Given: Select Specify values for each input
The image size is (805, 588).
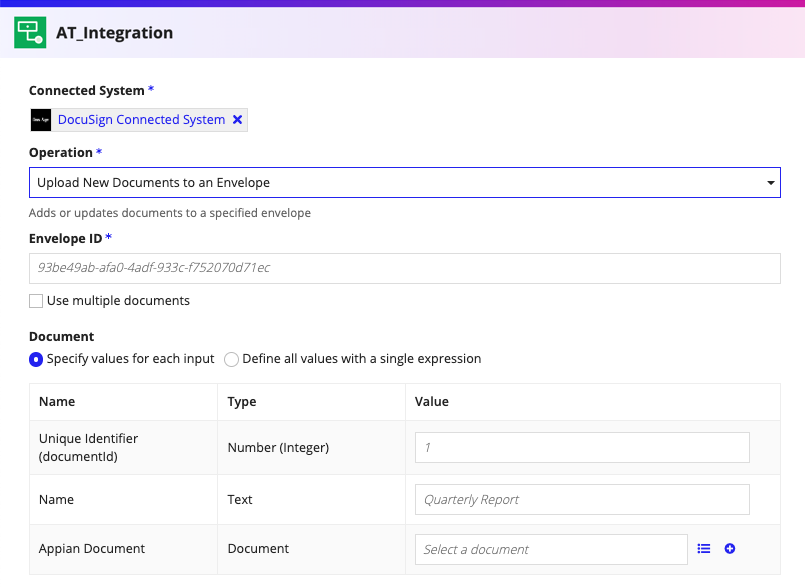Looking at the screenshot, I should tap(36, 359).
